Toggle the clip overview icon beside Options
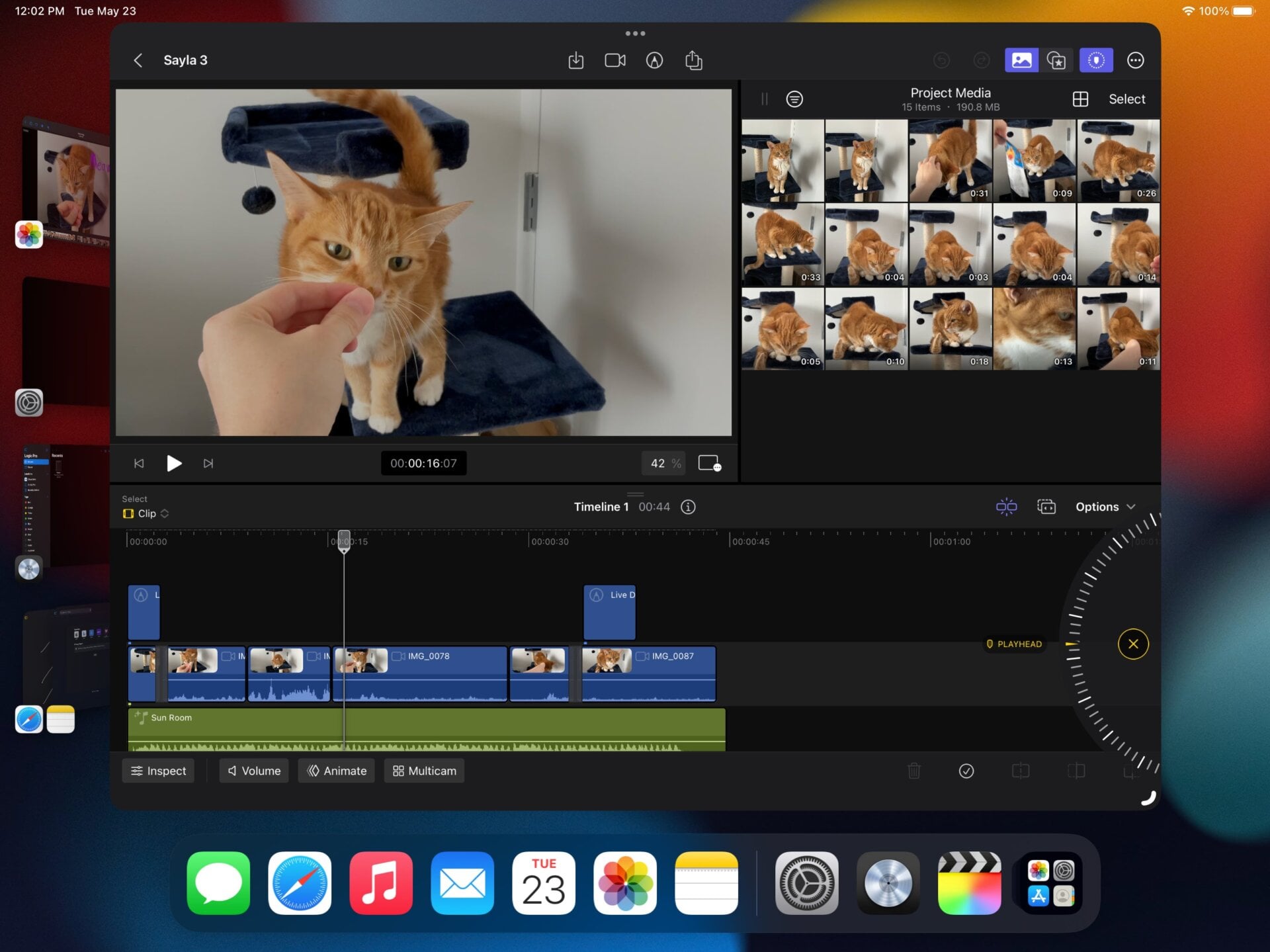Viewport: 1270px width, 952px height. 1047,506
